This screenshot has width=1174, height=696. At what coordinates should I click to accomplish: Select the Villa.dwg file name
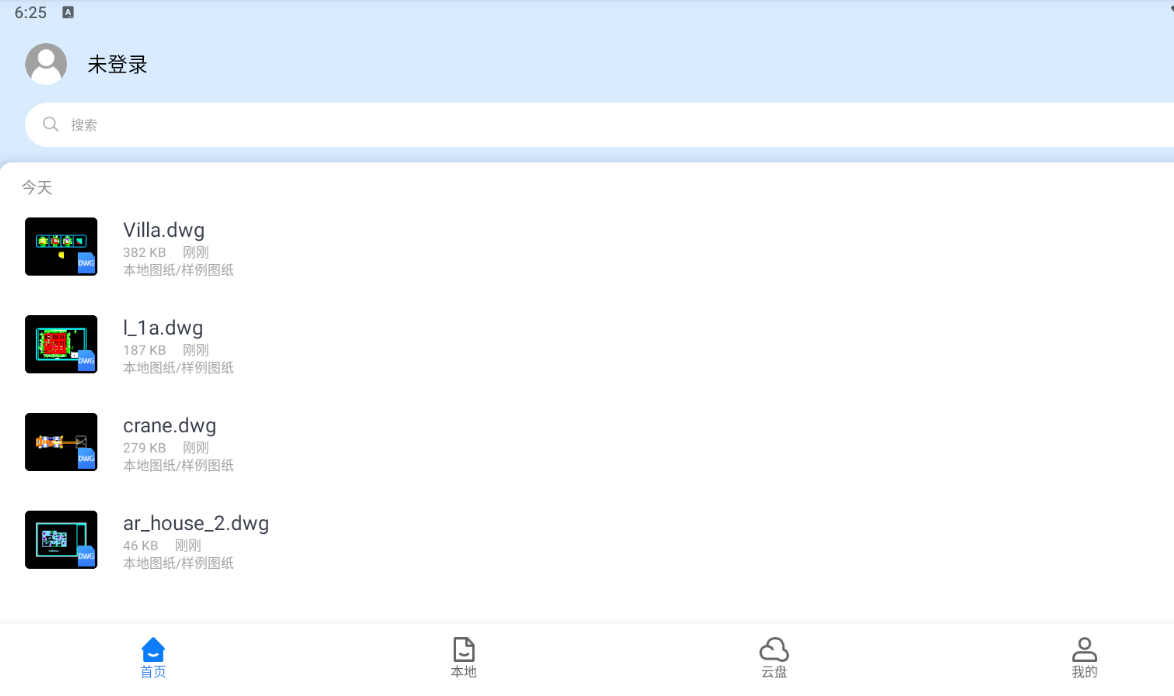164,230
